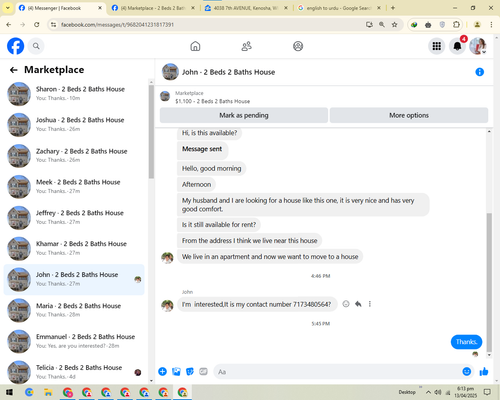Screen dimensions: 500x400
Task: Open Joshua's 2 Beds 2 Baths House chat
Action: (x=74, y=125)
